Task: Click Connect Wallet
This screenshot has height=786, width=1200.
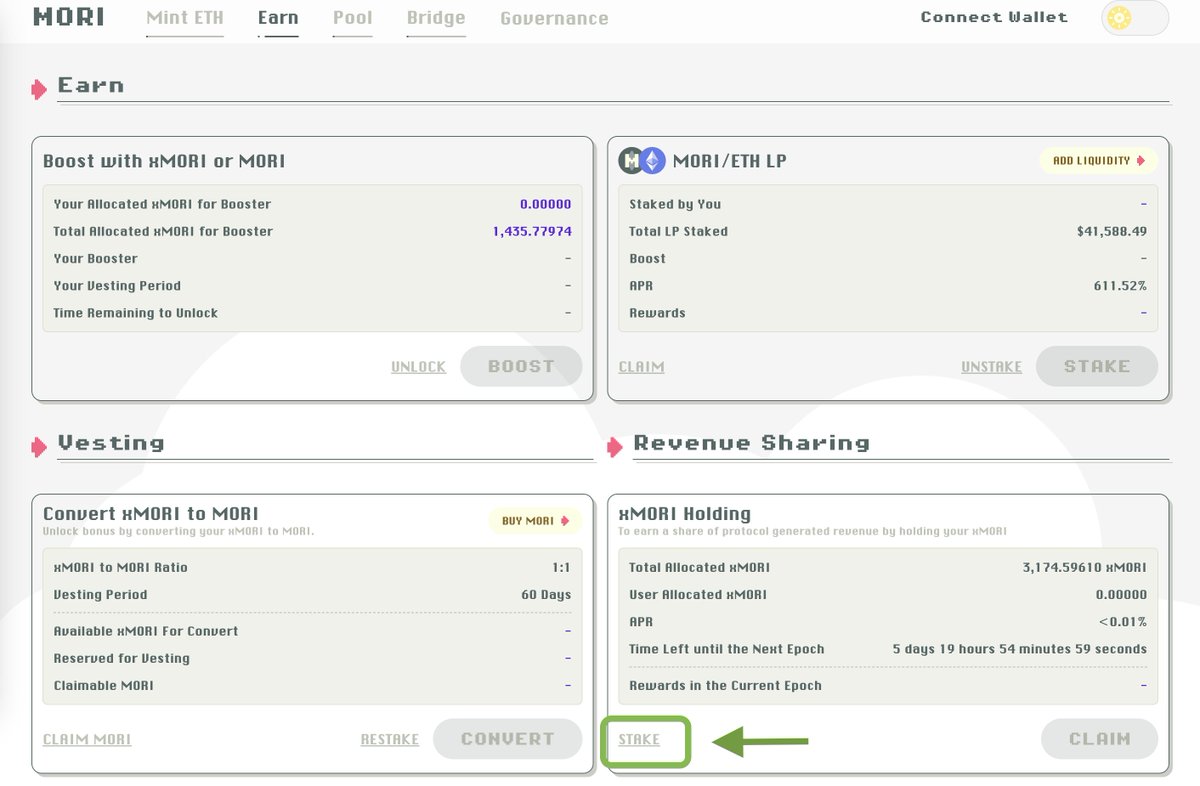Action: 994,17
